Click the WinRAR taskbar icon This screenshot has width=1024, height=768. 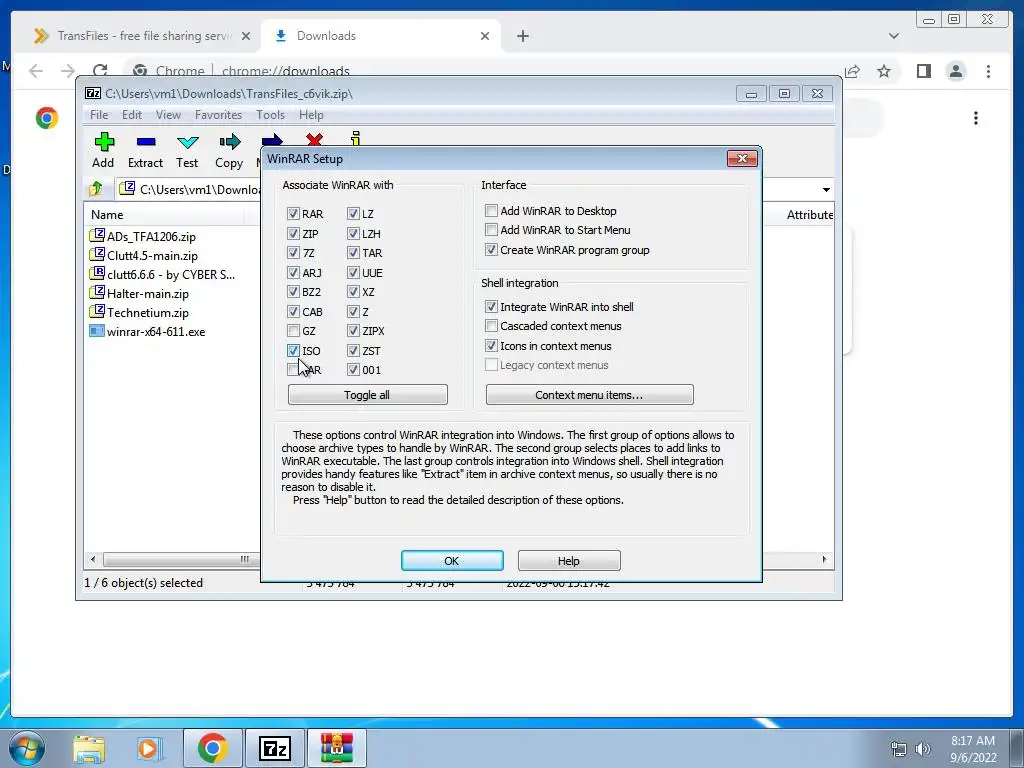tap(336, 748)
